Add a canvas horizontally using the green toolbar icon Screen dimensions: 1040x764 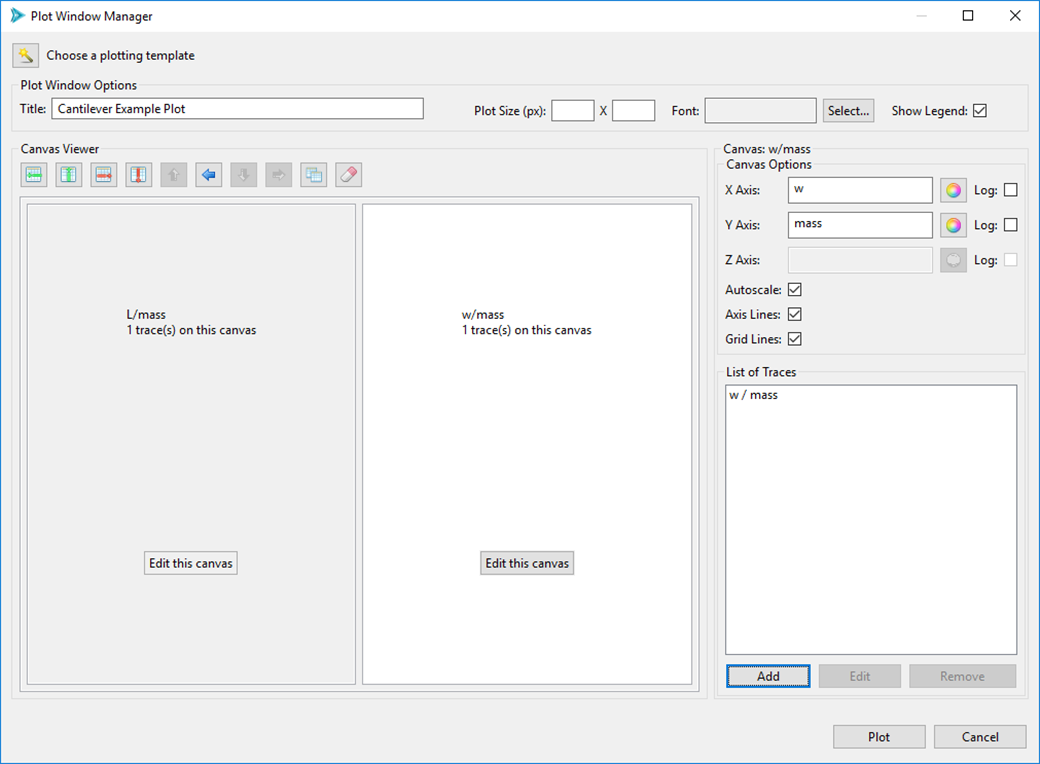pos(34,174)
